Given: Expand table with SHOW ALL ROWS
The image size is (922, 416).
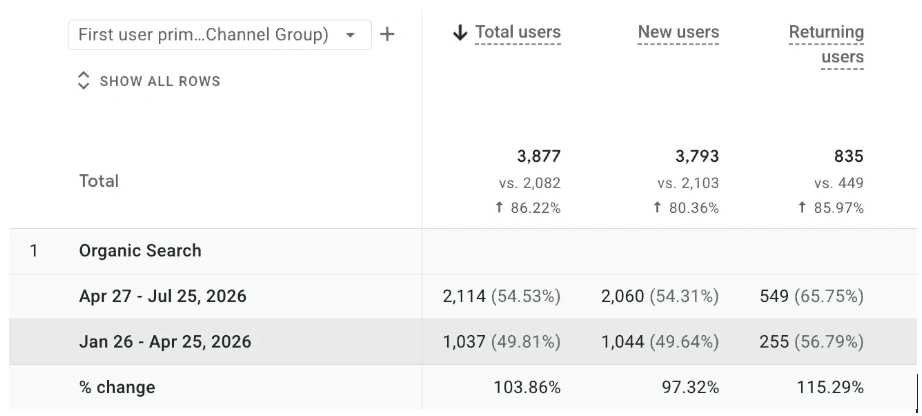Looking at the screenshot, I should coord(149,81).
